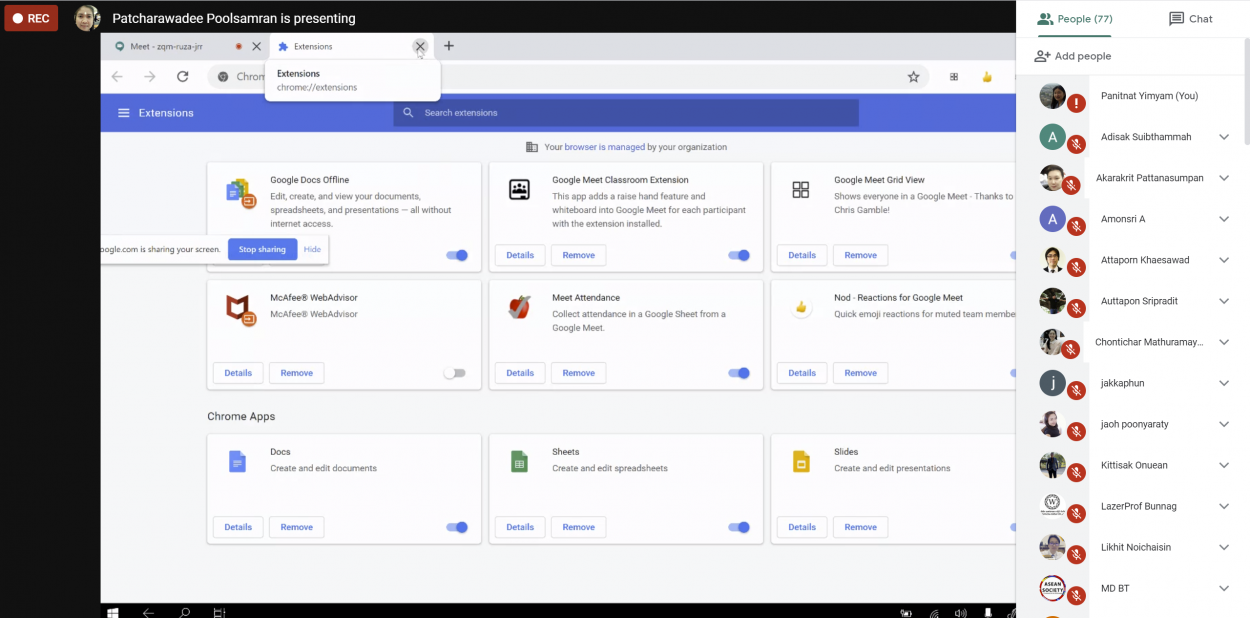The height and width of the screenshot is (618, 1250).
Task: Bookmark the page with the star icon
Action: pyautogui.click(x=913, y=77)
